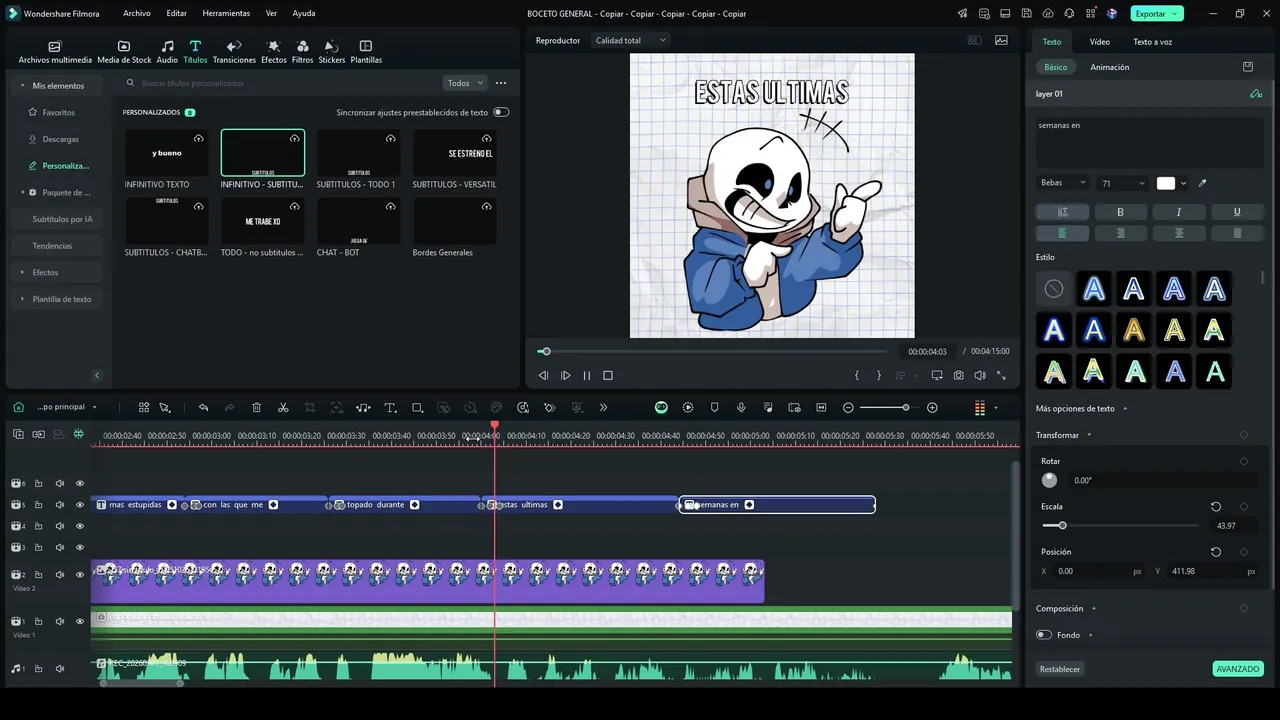The height and width of the screenshot is (720, 1280).
Task: Click the eyedropper color picker icon
Action: [1202, 183]
